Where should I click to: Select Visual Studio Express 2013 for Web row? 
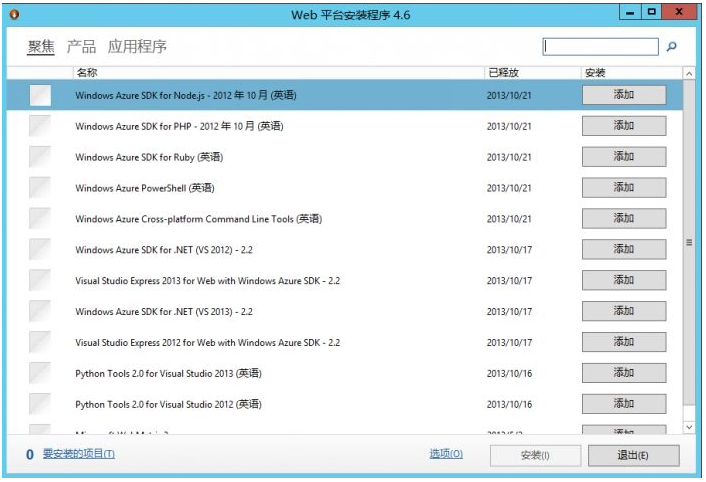(344, 280)
